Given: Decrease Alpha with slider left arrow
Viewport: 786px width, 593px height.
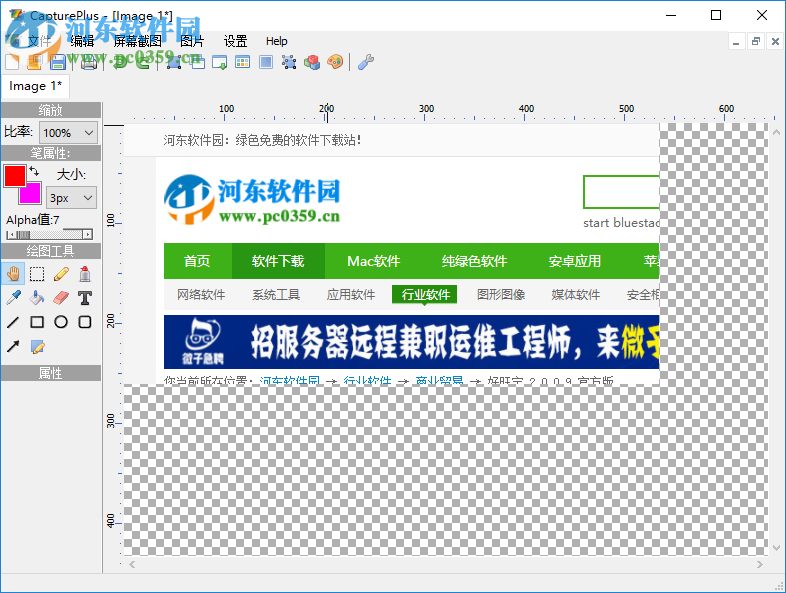Looking at the screenshot, I should point(11,235).
